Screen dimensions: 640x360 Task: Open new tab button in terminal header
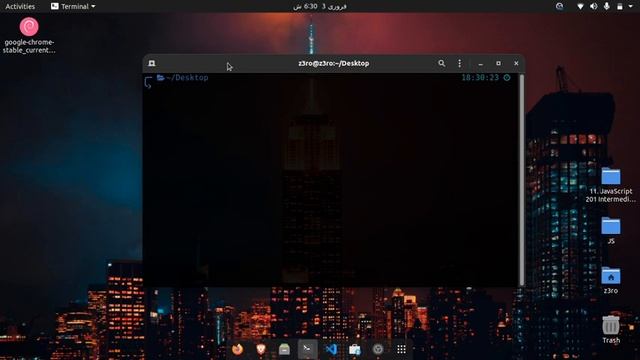point(152,63)
